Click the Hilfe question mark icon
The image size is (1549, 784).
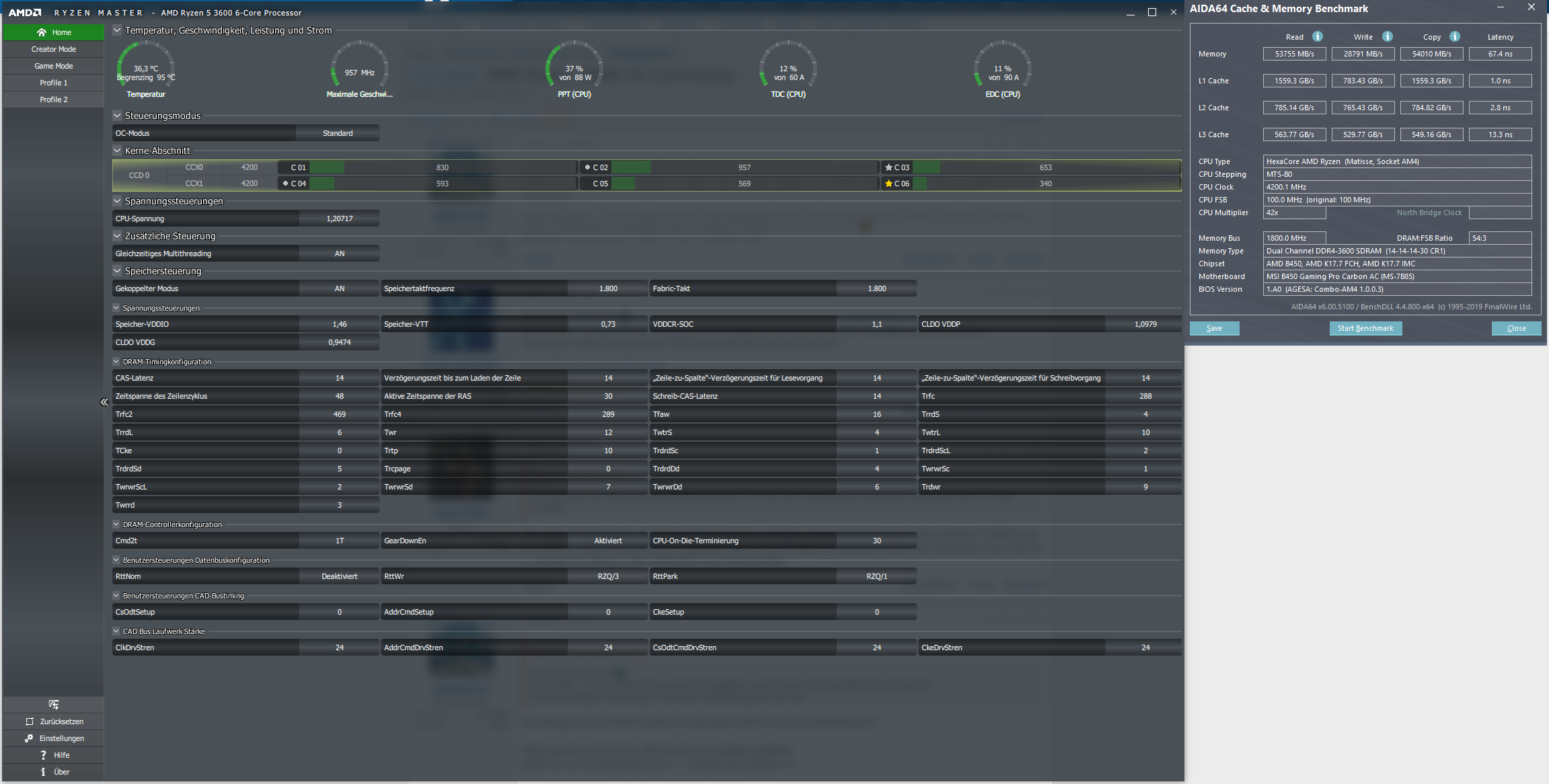(44, 755)
